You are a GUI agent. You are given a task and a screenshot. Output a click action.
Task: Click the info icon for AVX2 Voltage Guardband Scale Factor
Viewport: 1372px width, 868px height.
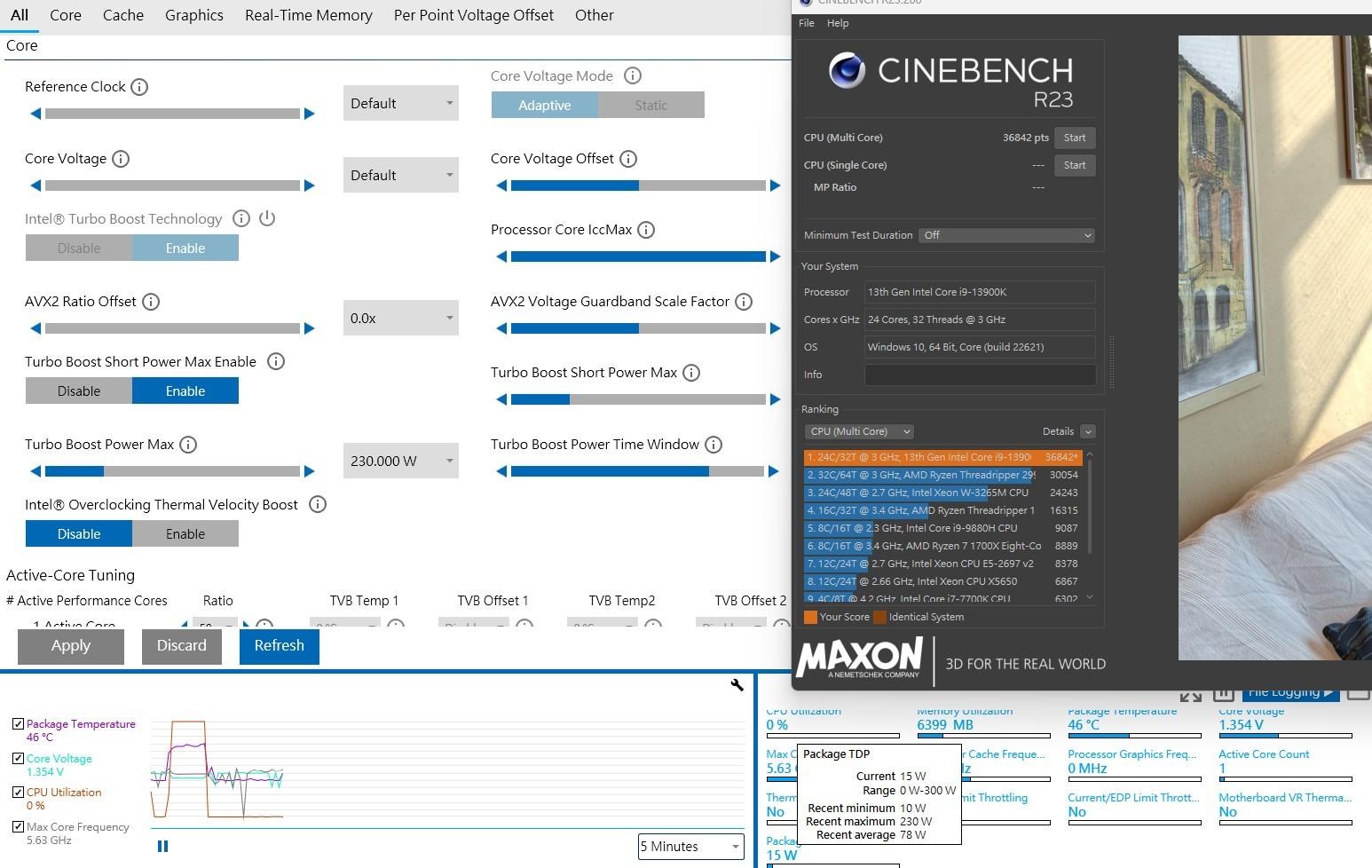pos(744,302)
